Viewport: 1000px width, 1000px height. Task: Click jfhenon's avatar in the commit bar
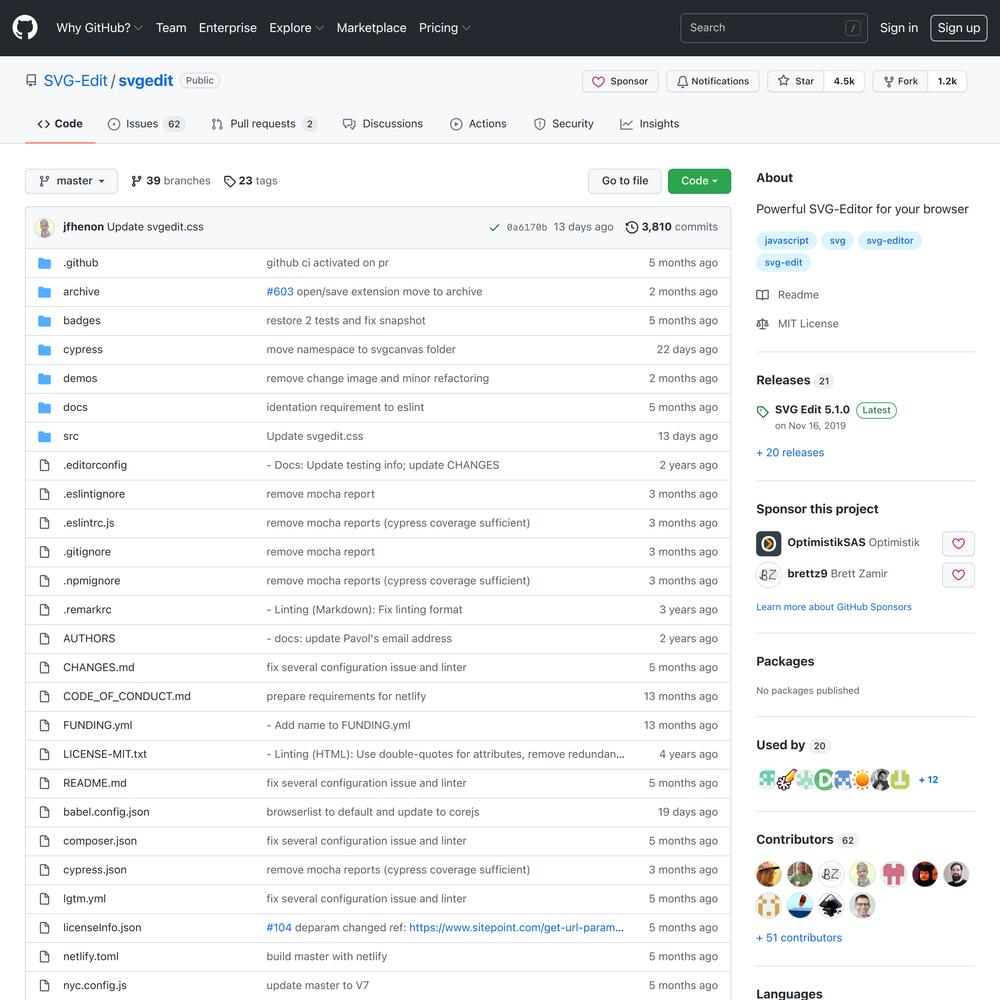[44, 227]
